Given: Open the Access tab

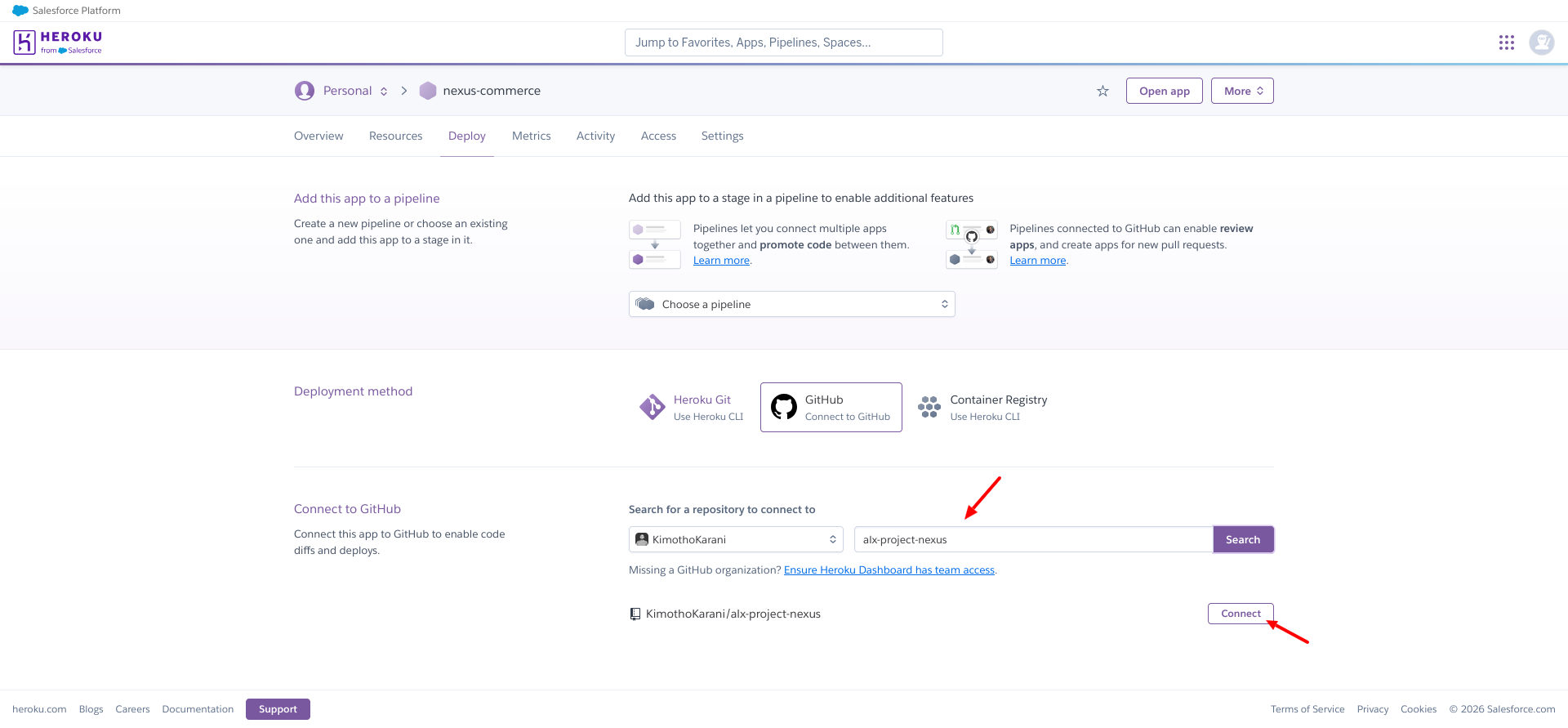Looking at the screenshot, I should (658, 136).
